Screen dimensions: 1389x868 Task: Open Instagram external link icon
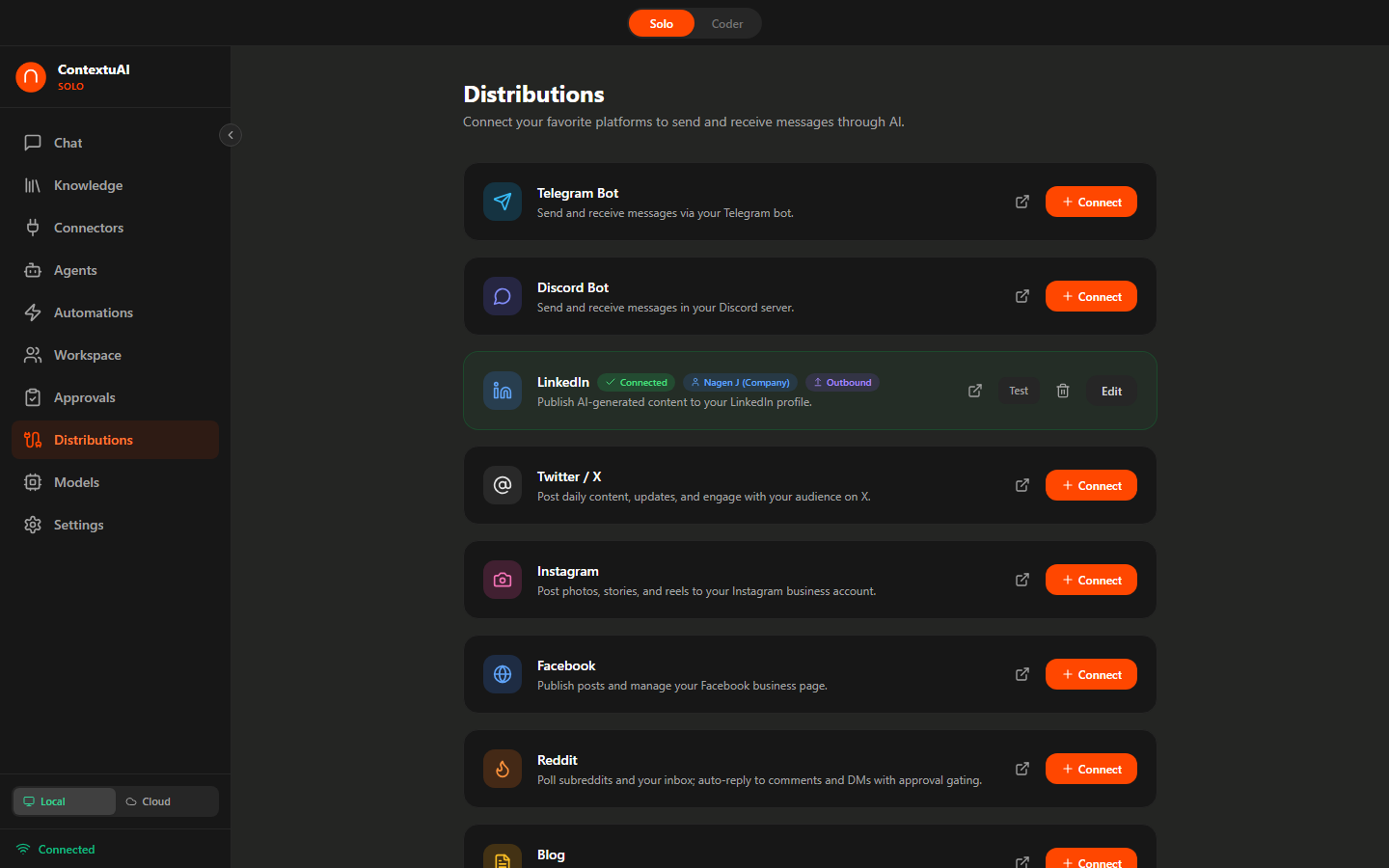coord(1022,580)
